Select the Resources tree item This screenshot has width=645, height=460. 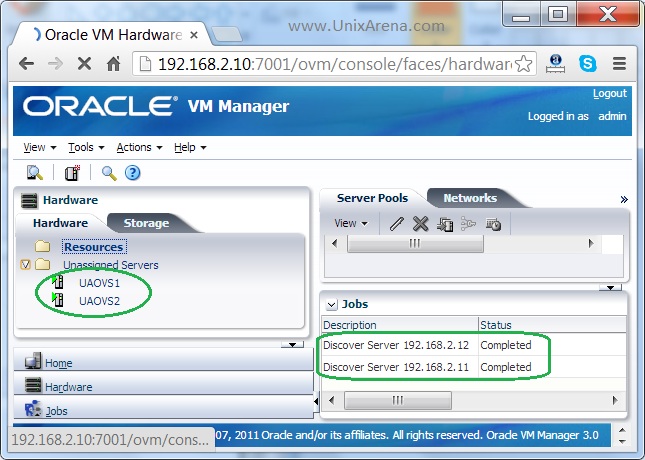click(x=94, y=247)
